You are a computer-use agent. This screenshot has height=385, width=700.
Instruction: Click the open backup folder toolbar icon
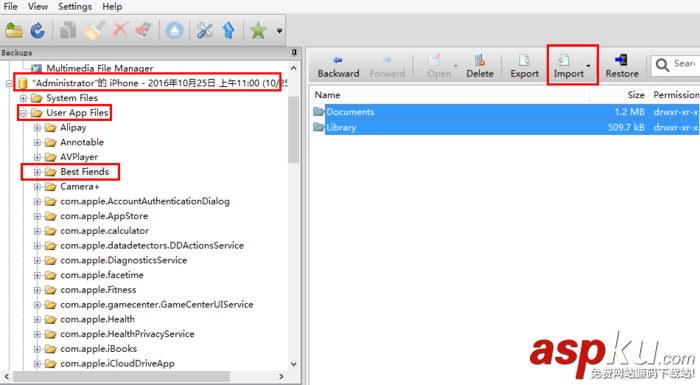click(x=14, y=31)
